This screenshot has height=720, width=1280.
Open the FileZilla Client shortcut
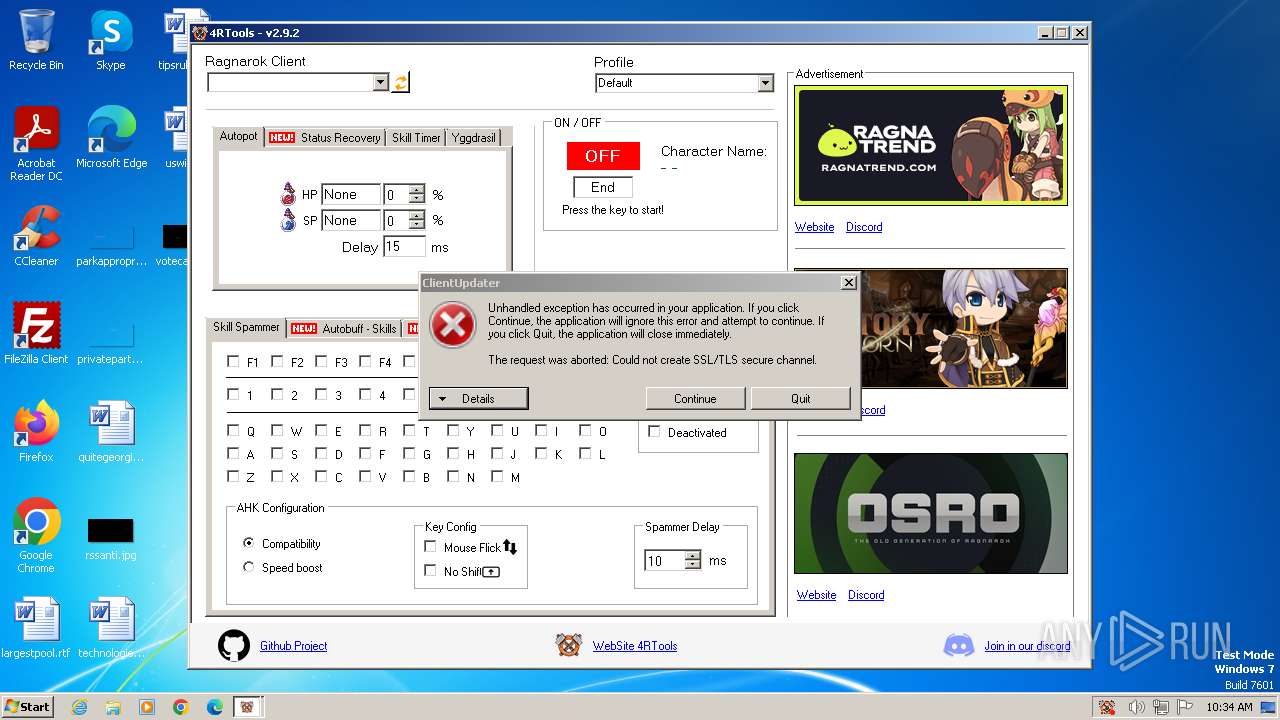click(x=36, y=333)
